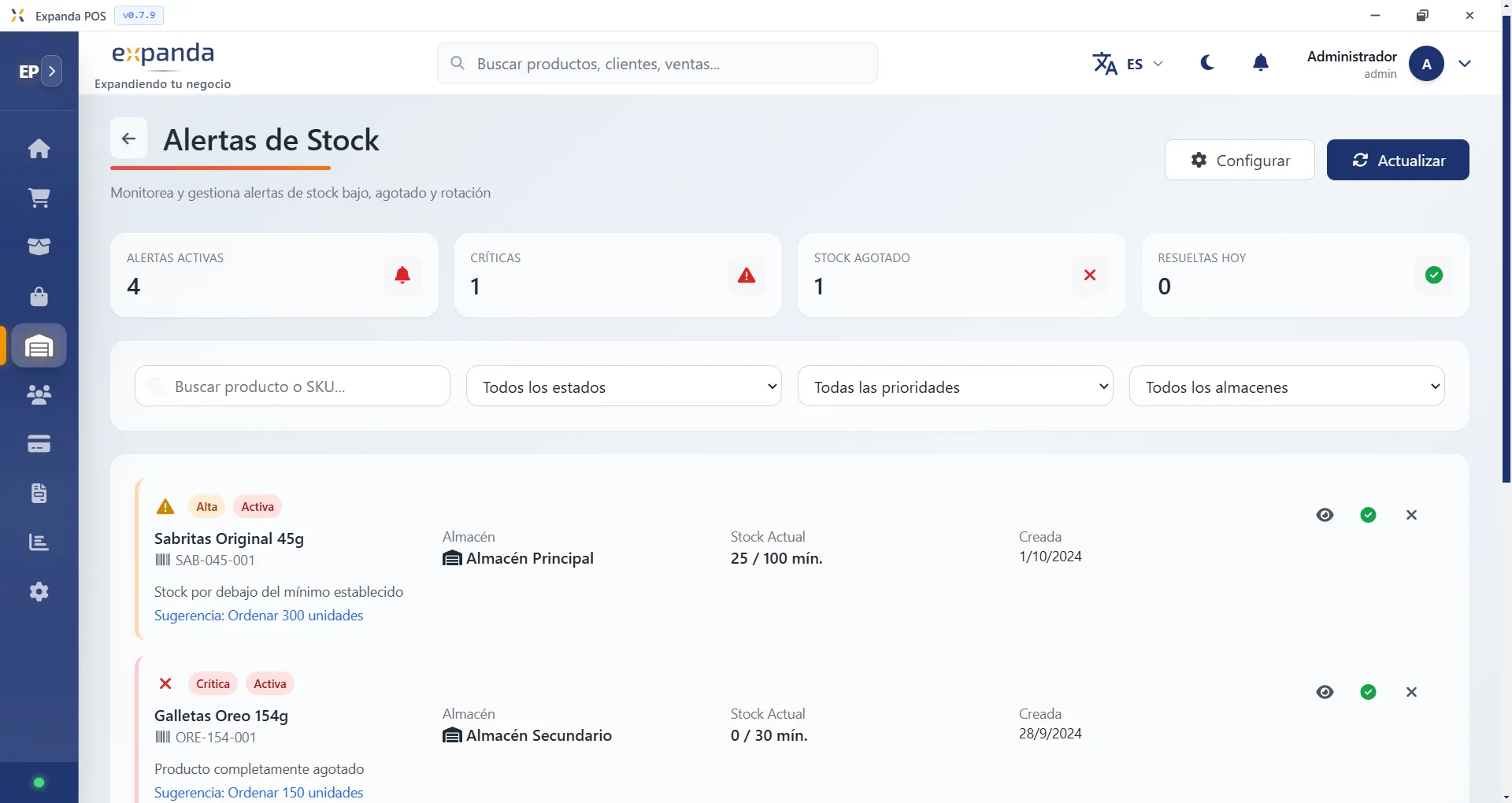Click the Administrador avatar circle
Screen dimensions: 1512x803
coord(1426,64)
